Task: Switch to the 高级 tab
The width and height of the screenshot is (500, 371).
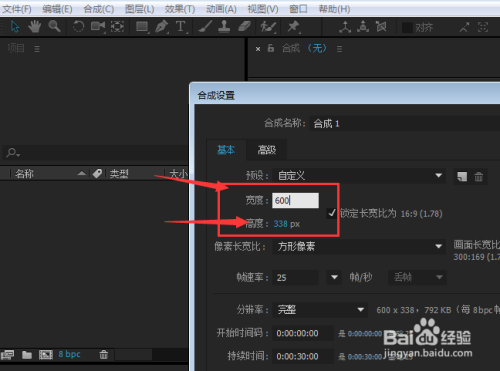Action: [267, 150]
